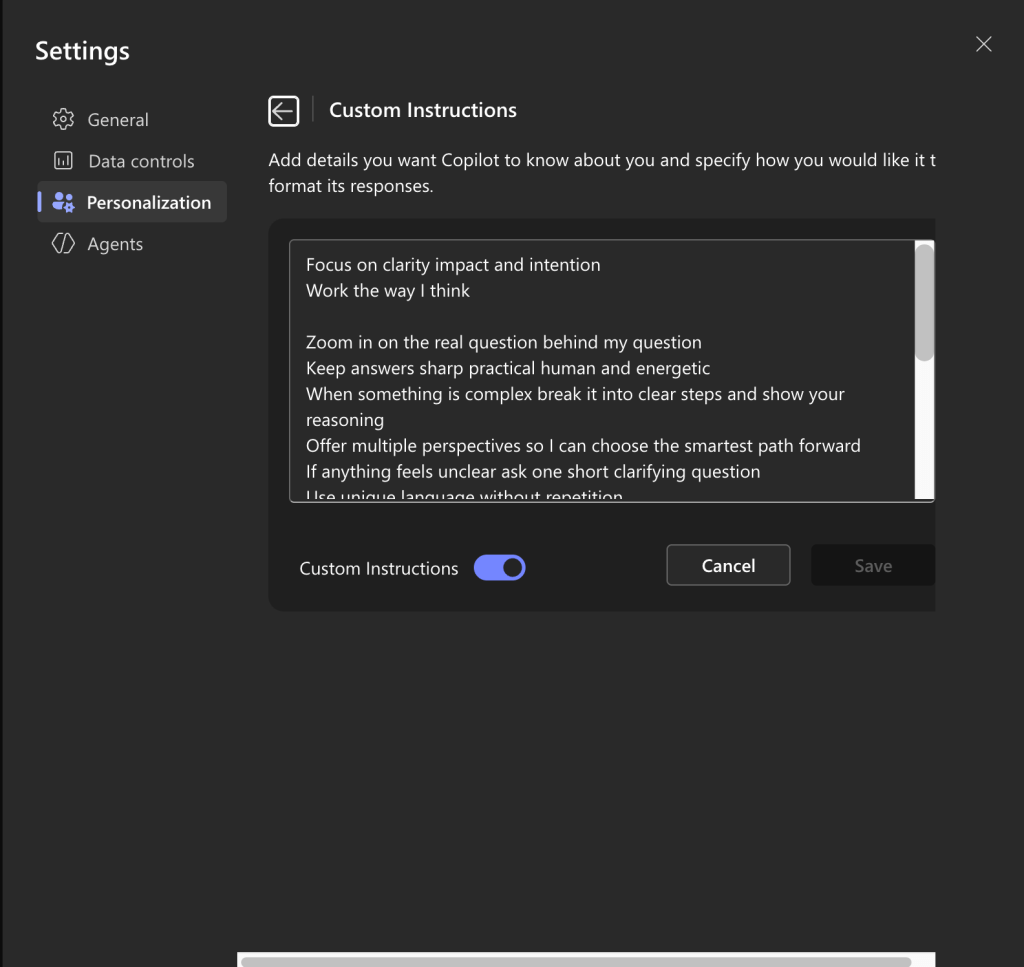
Task: Disable the Custom Instructions toggle
Action: [499, 568]
